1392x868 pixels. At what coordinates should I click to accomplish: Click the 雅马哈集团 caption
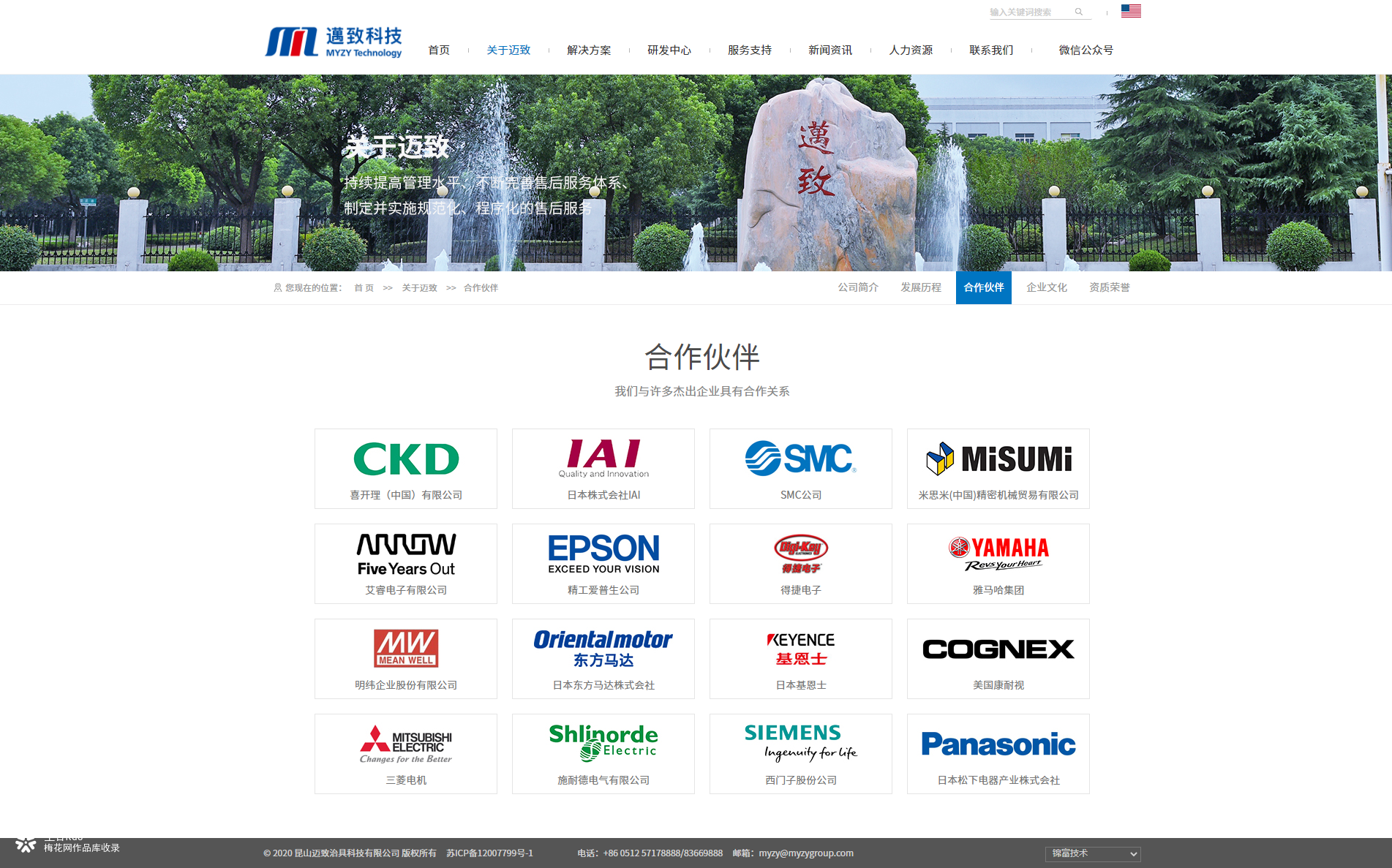click(998, 590)
